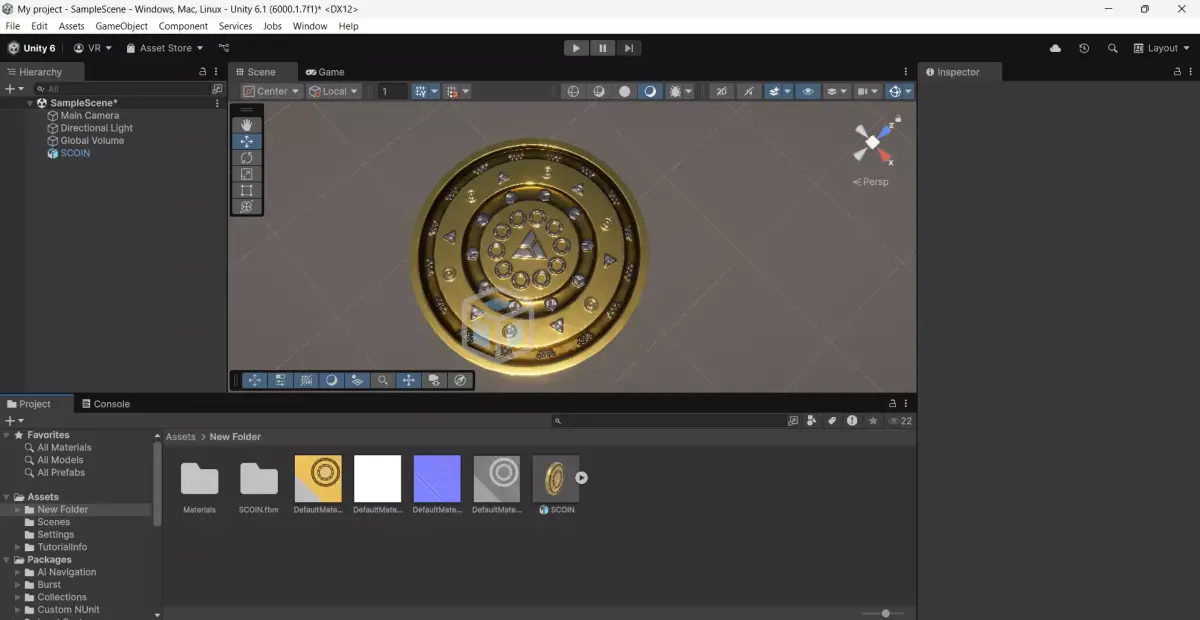Click Persp projection label
The width and height of the screenshot is (1200, 620).
point(870,182)
